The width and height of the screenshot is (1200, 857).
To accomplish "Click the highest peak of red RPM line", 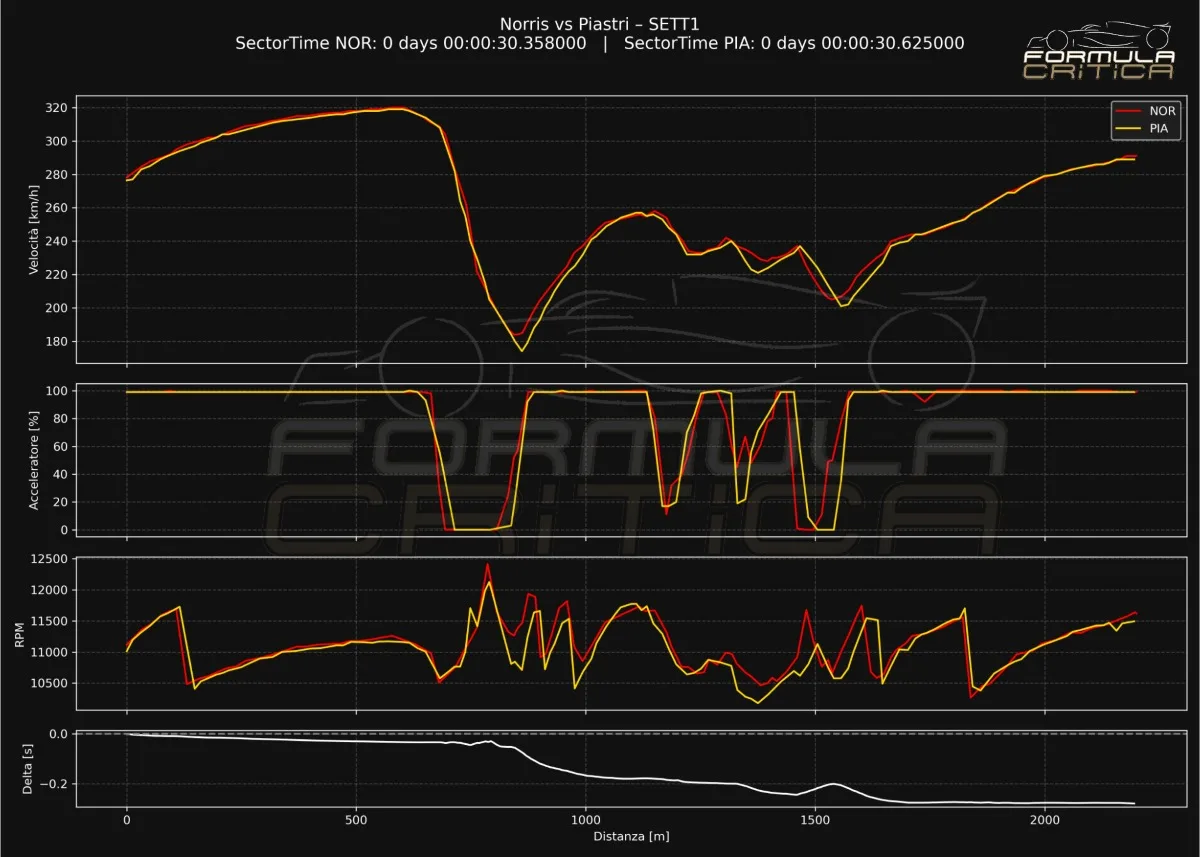I will coord(488,564).
